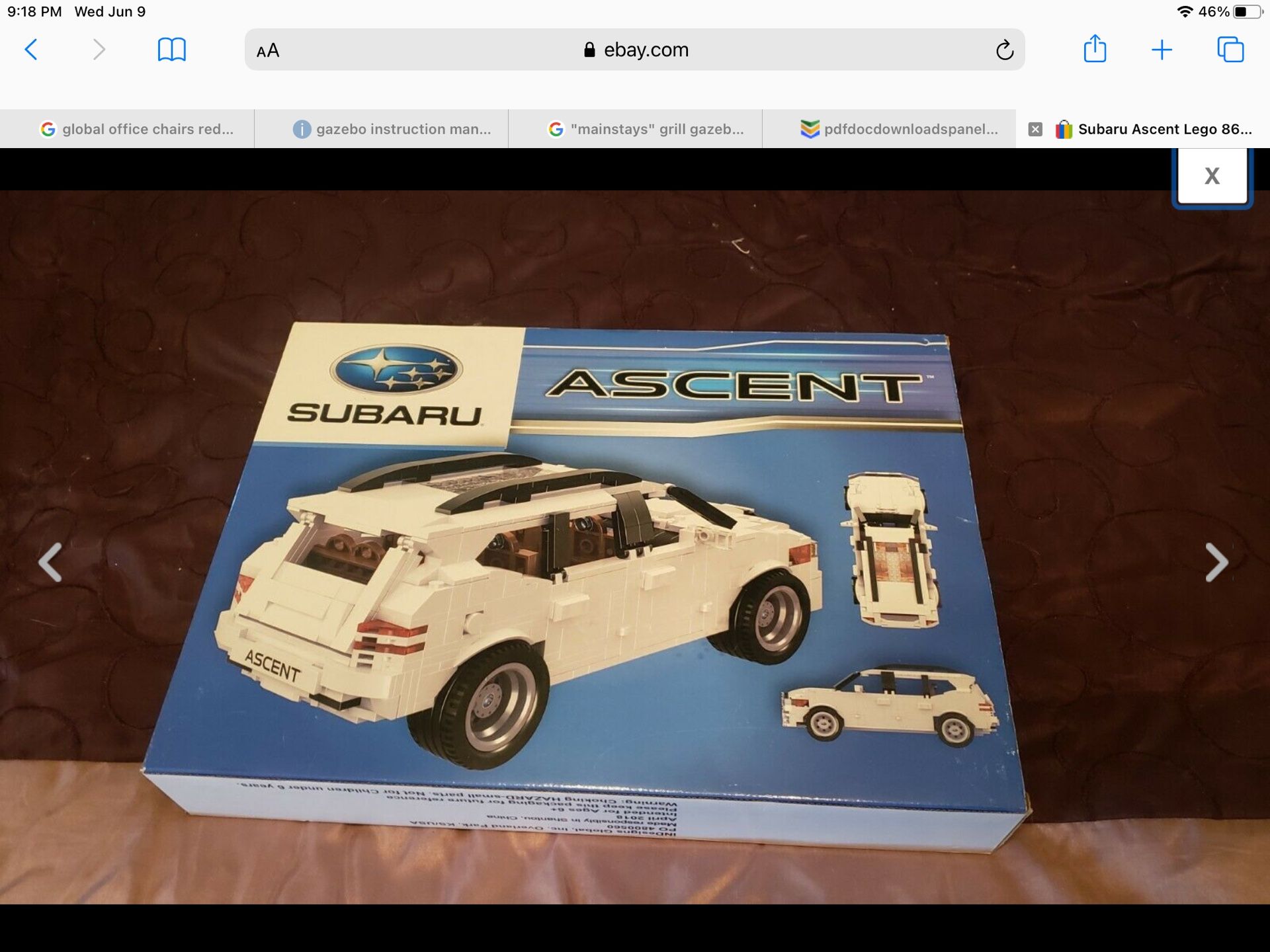Switch to 'gazebo instruction man...' tab
Viewport: 1270px width, 952px height.
tap(381, 129)
